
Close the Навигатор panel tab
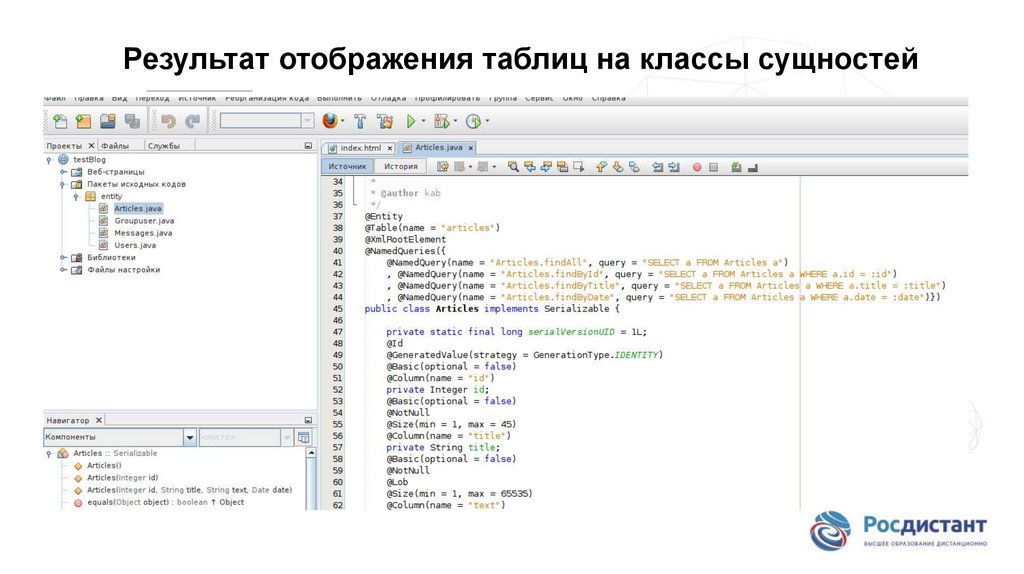(99, 421)
